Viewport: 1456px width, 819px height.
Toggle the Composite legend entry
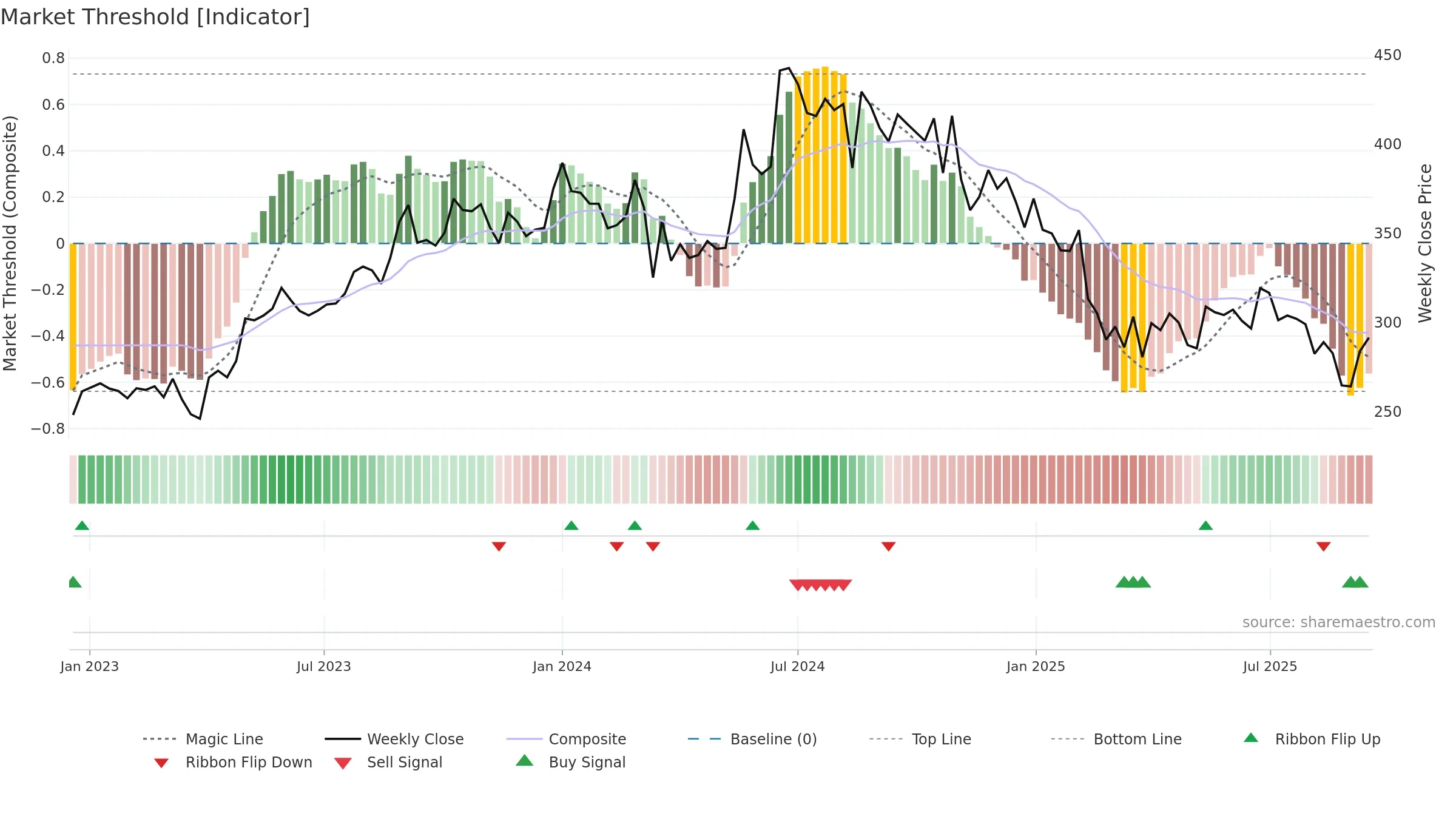(x=566, y=739)
